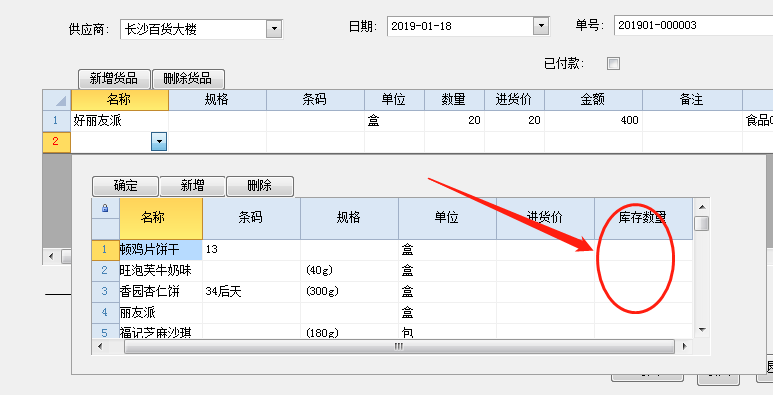Click the 单号 input field
Viewport: 773px width, 395px height.
pyautogui.click(x=693, y=26)
